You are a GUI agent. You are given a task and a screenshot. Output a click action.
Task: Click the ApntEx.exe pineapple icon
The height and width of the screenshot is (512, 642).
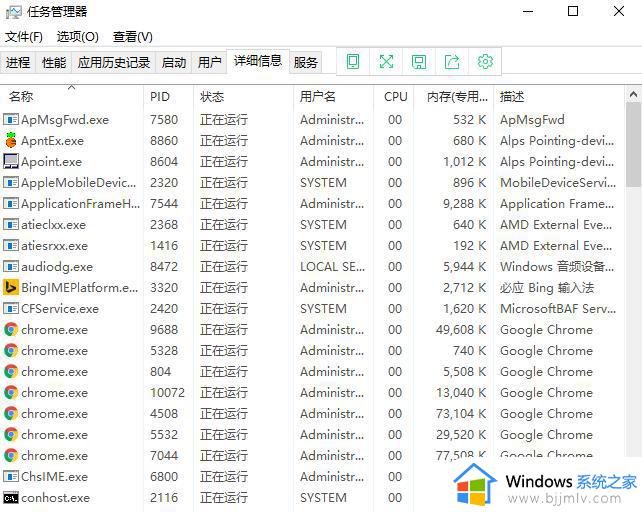point(11,140)
